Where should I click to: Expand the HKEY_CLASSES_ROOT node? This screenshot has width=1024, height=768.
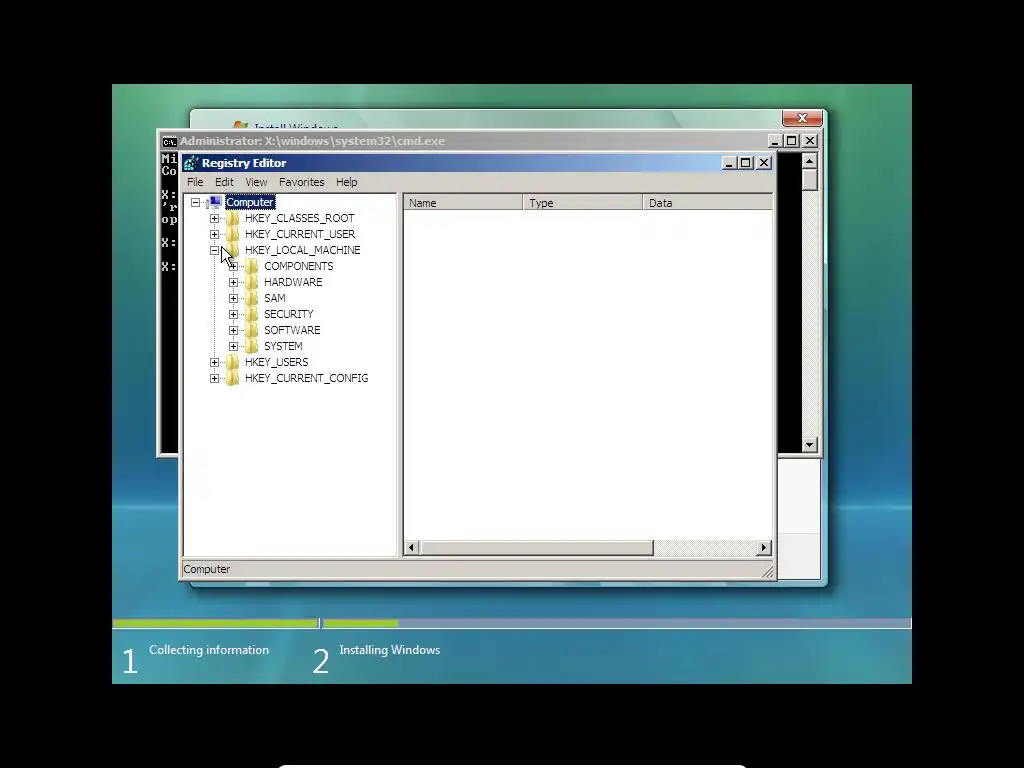click(x=214, y=218)
